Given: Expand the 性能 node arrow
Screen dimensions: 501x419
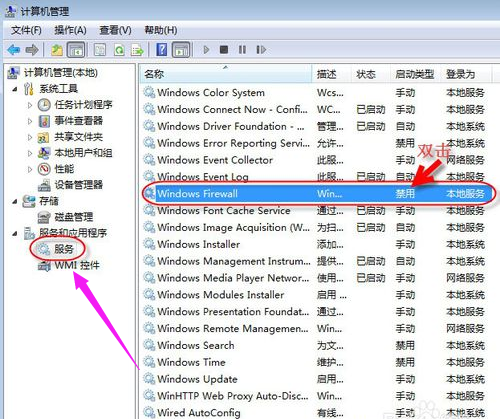Looking at the screenshot, I should click(x=30, y=169).
